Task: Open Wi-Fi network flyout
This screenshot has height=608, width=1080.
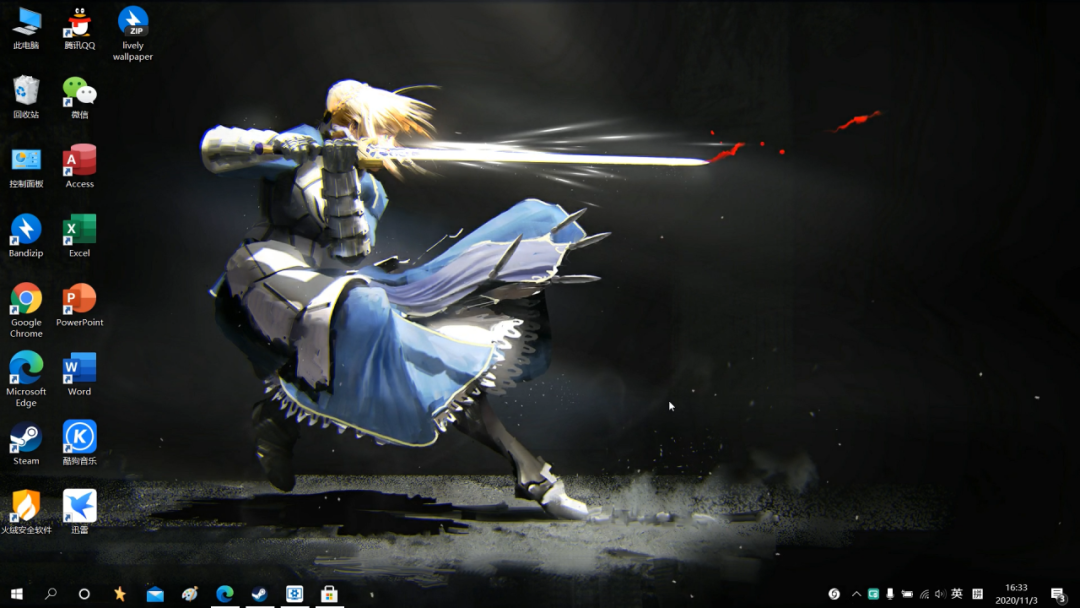Action: [x=924, y=594]
